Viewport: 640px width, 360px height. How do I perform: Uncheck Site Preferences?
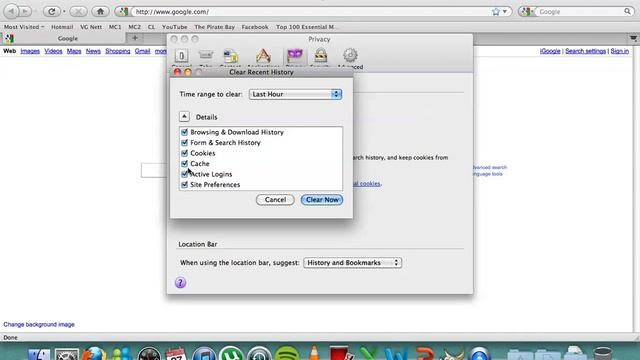coord(184,184)
